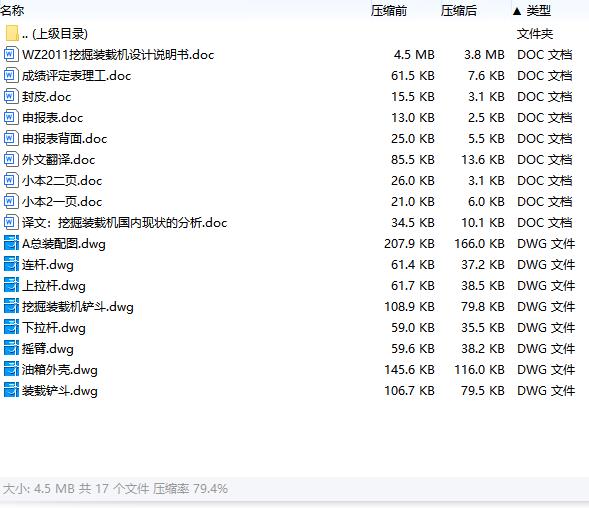The width and height of the screenshot is (589, 508).
Task: Click DWG 文件 type in 摇臂.dwg row
Action: tap(546, 349)
